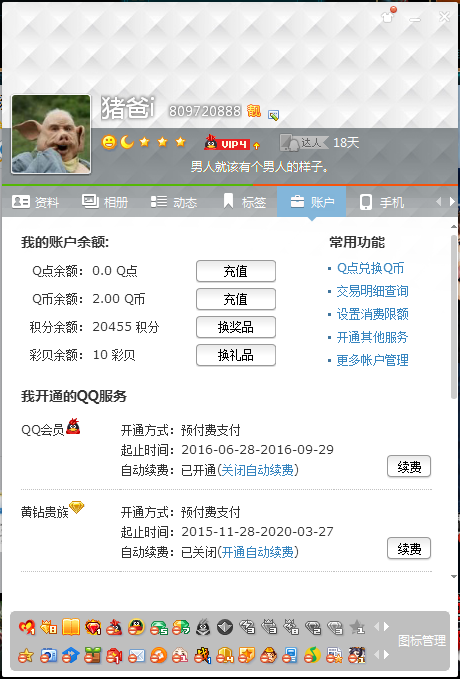Click the grey star icon
The image size is (460, 679).
357,627
